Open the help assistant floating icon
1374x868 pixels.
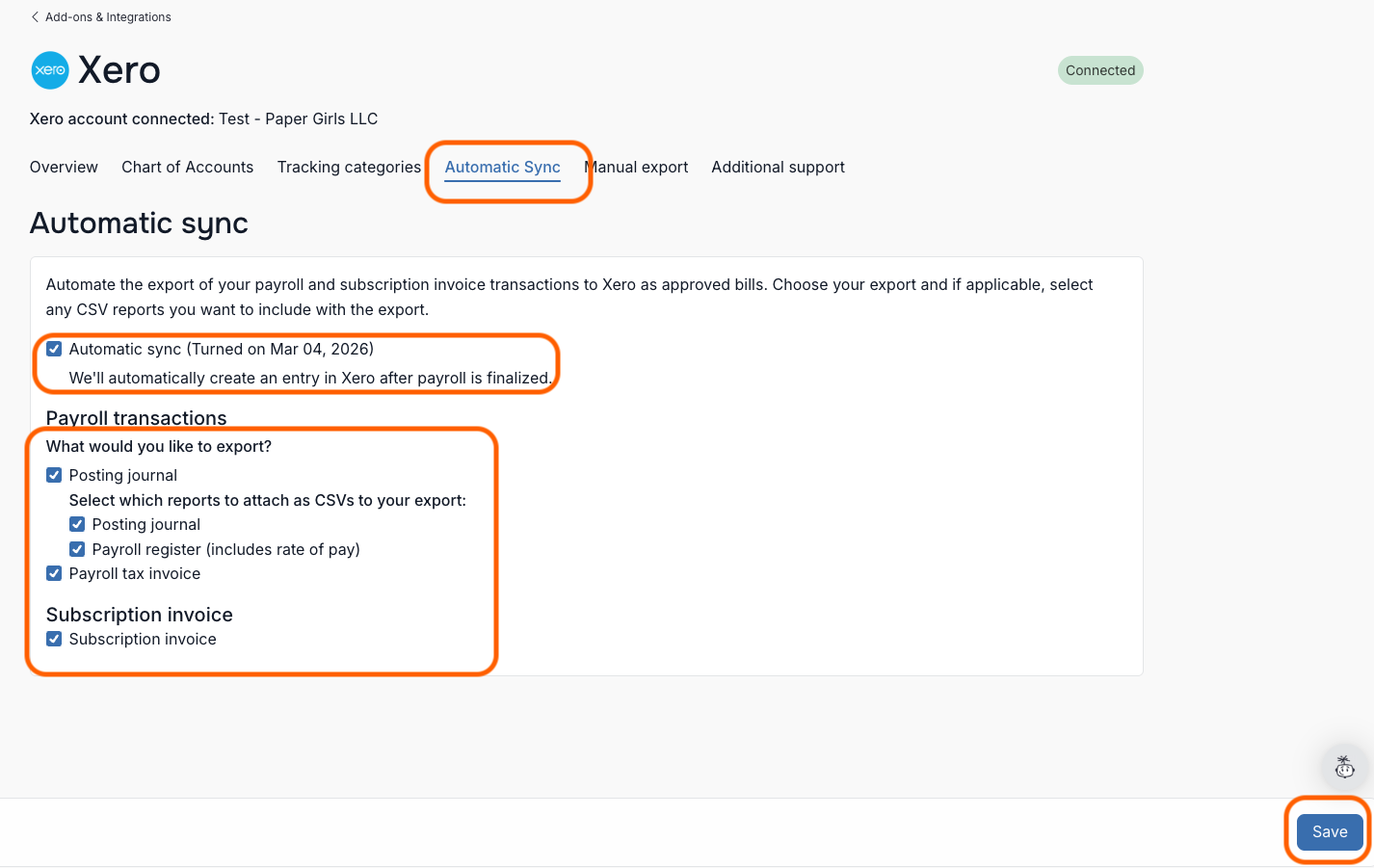(1344, 767)
